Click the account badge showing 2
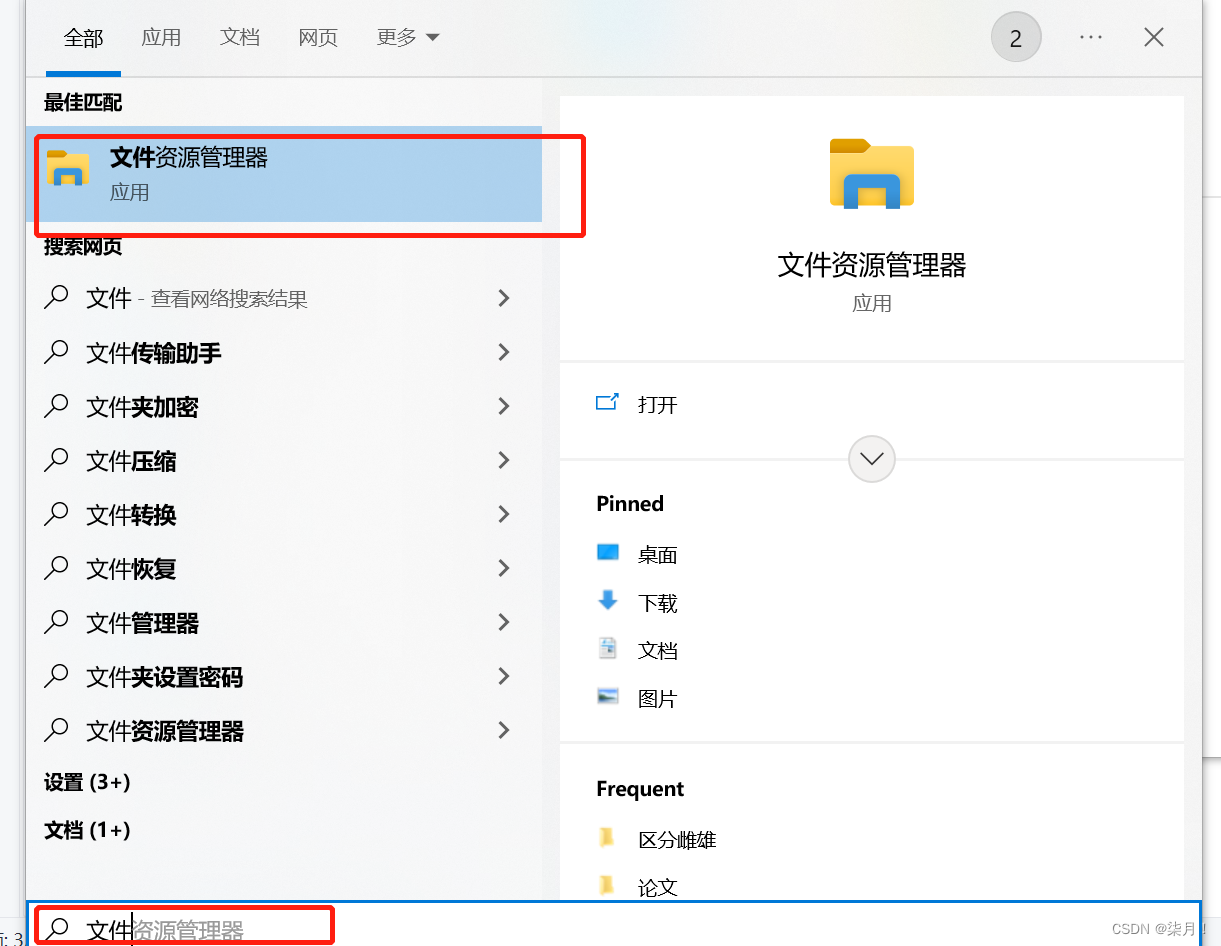The height and width of the screenshot is (946, 1221). point(1016,37)
